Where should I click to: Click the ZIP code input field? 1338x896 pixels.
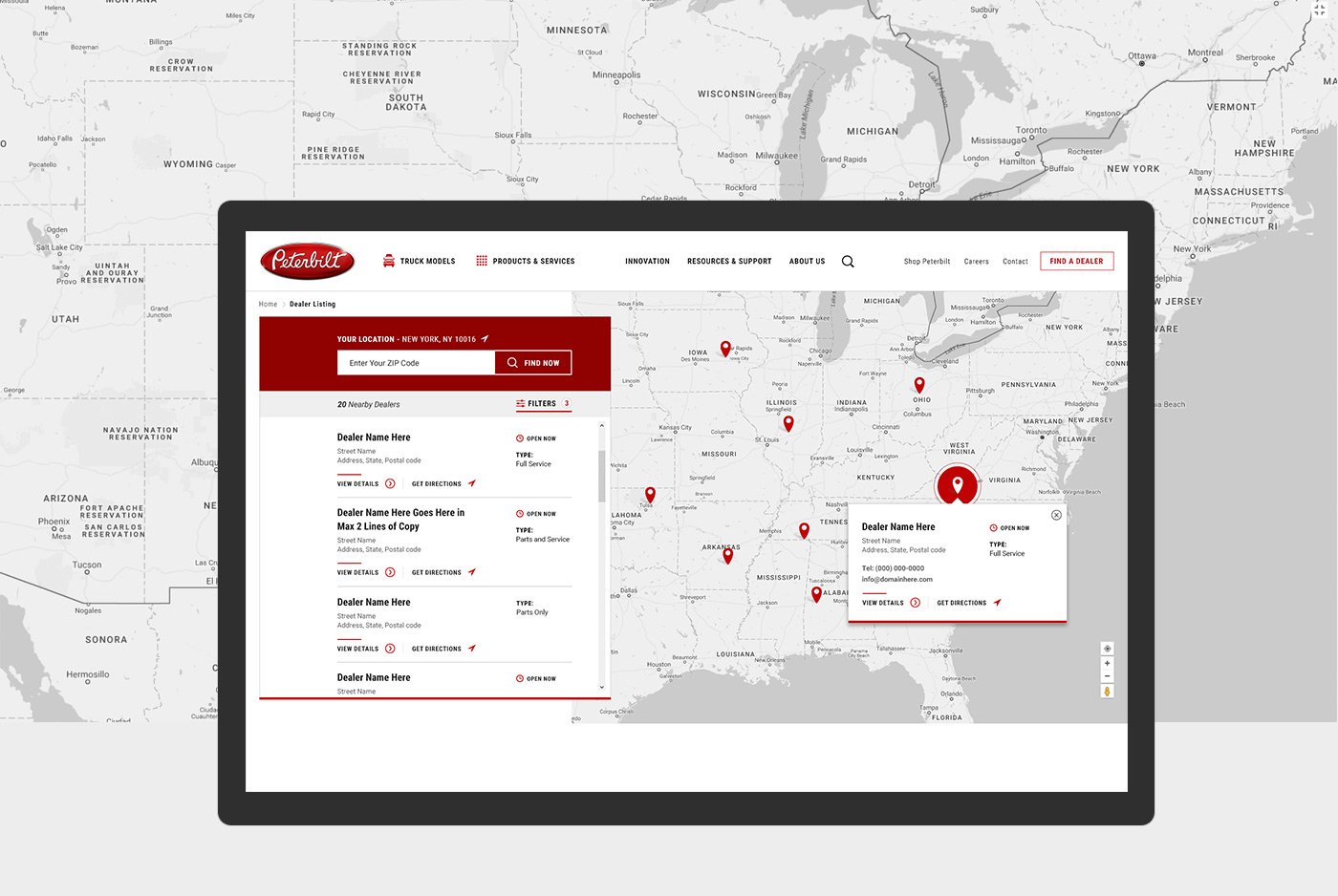click(x=416, y=363)
